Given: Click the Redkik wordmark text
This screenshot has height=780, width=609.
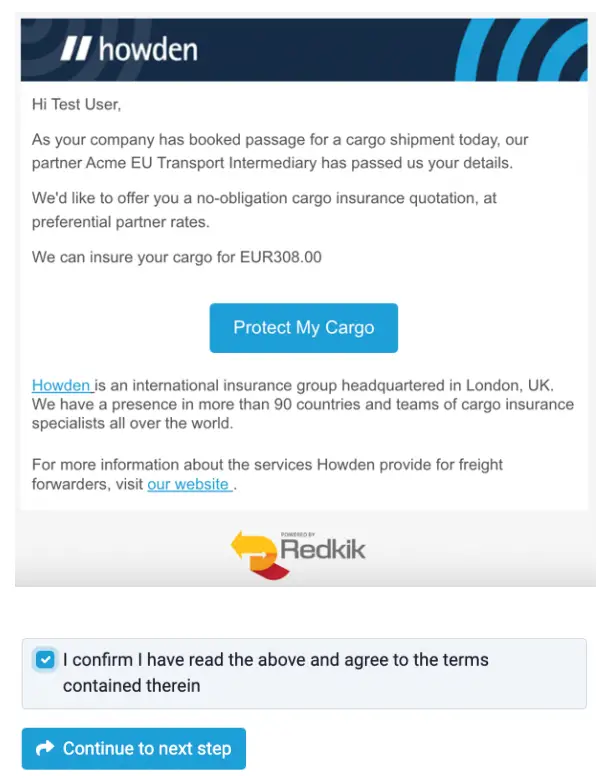Looking at the screenshot, I should pyautogui.click(x=322, y=551).
